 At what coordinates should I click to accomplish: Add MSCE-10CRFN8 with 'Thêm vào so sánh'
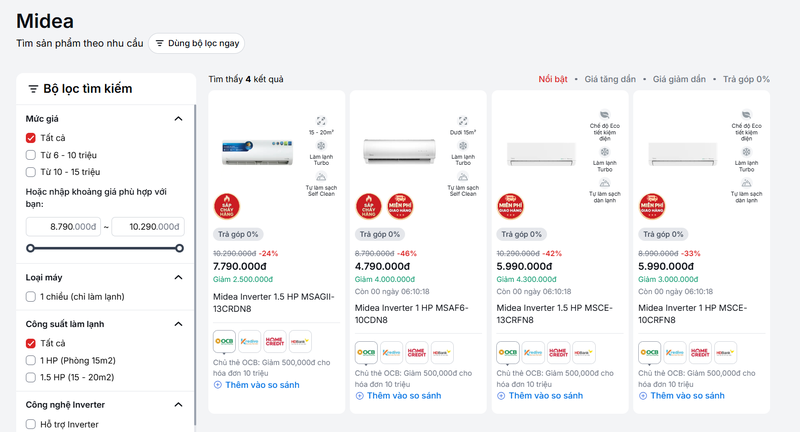pos(681,396)
